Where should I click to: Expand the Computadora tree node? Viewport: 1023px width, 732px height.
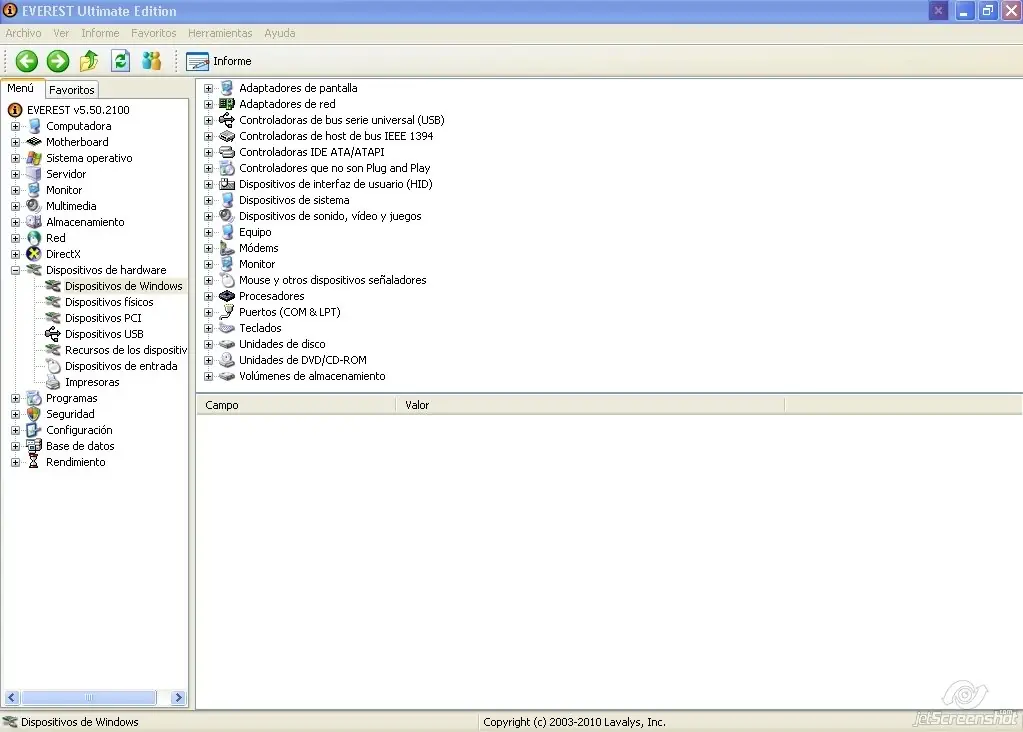click(x=15, y=127)
